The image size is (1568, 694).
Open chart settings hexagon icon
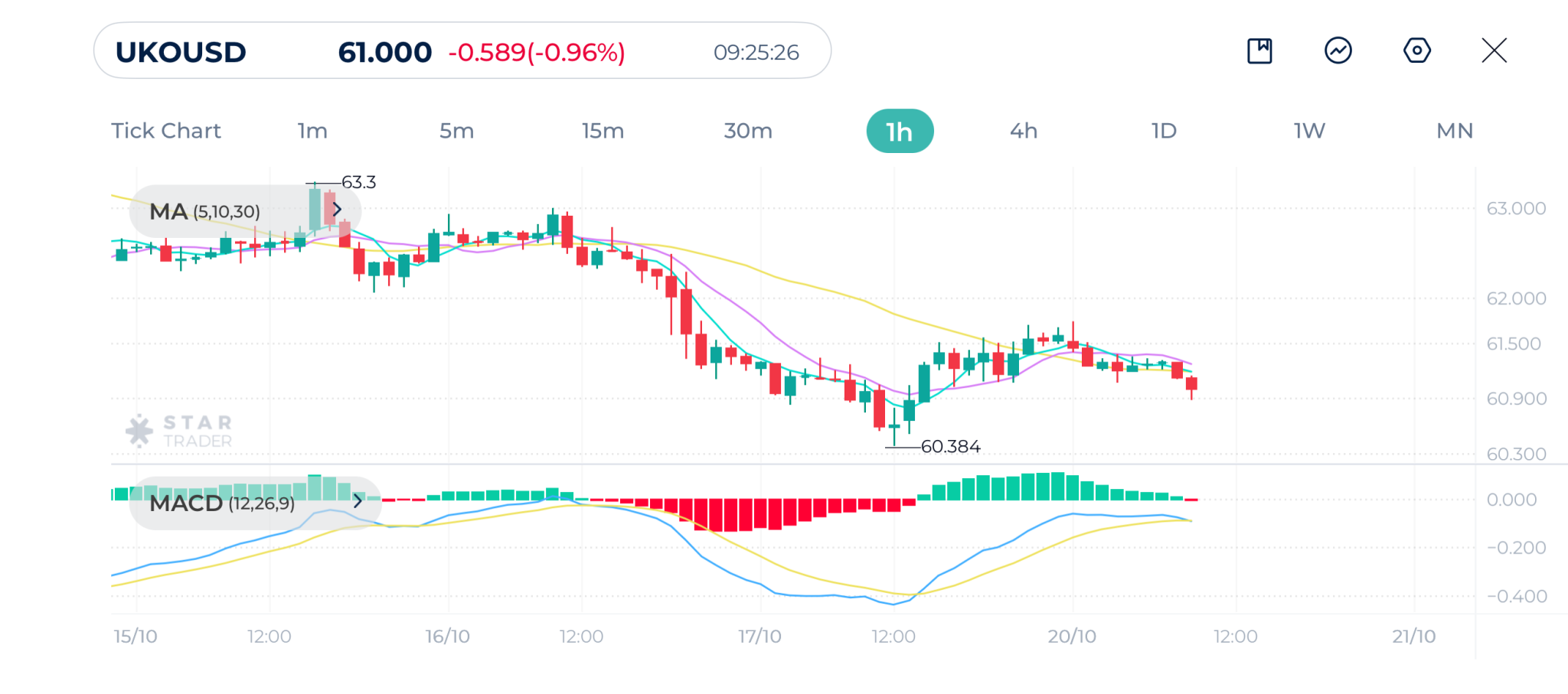pyautogui.click(x=1417, y=51)
